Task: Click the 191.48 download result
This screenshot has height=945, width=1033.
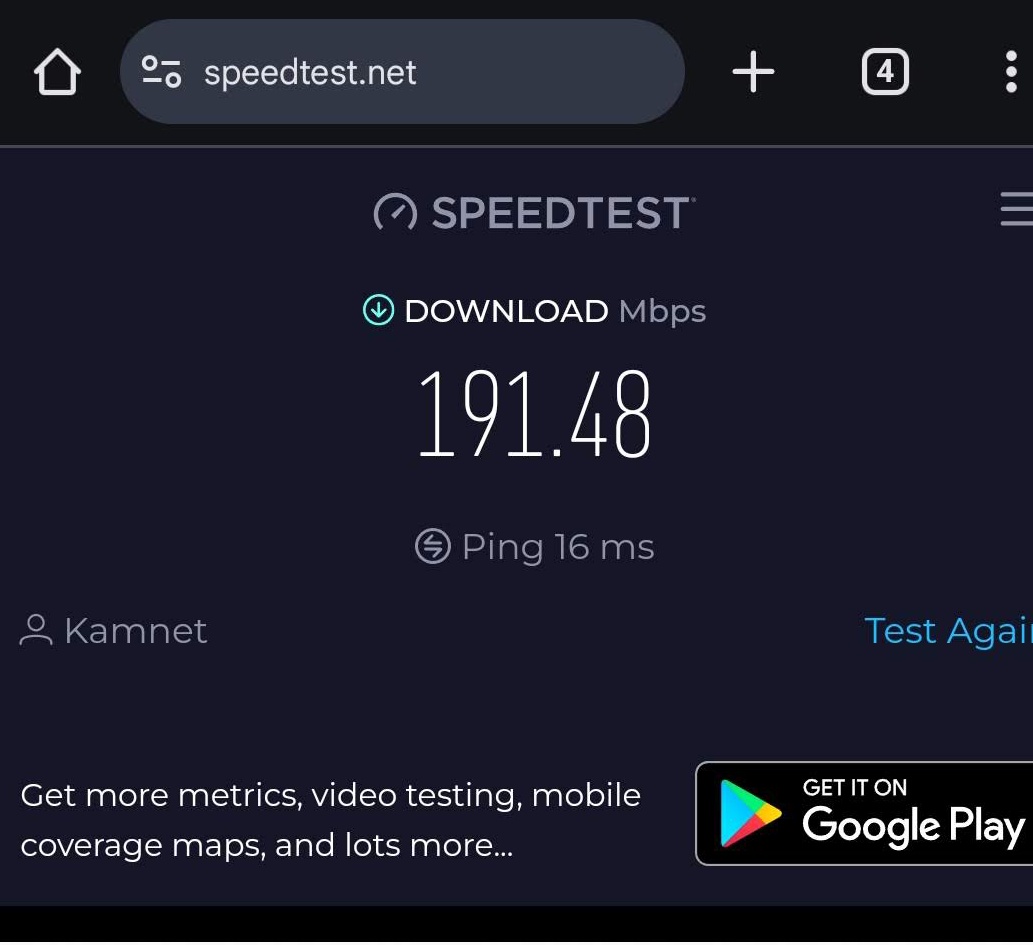Action: pos(534,414)
